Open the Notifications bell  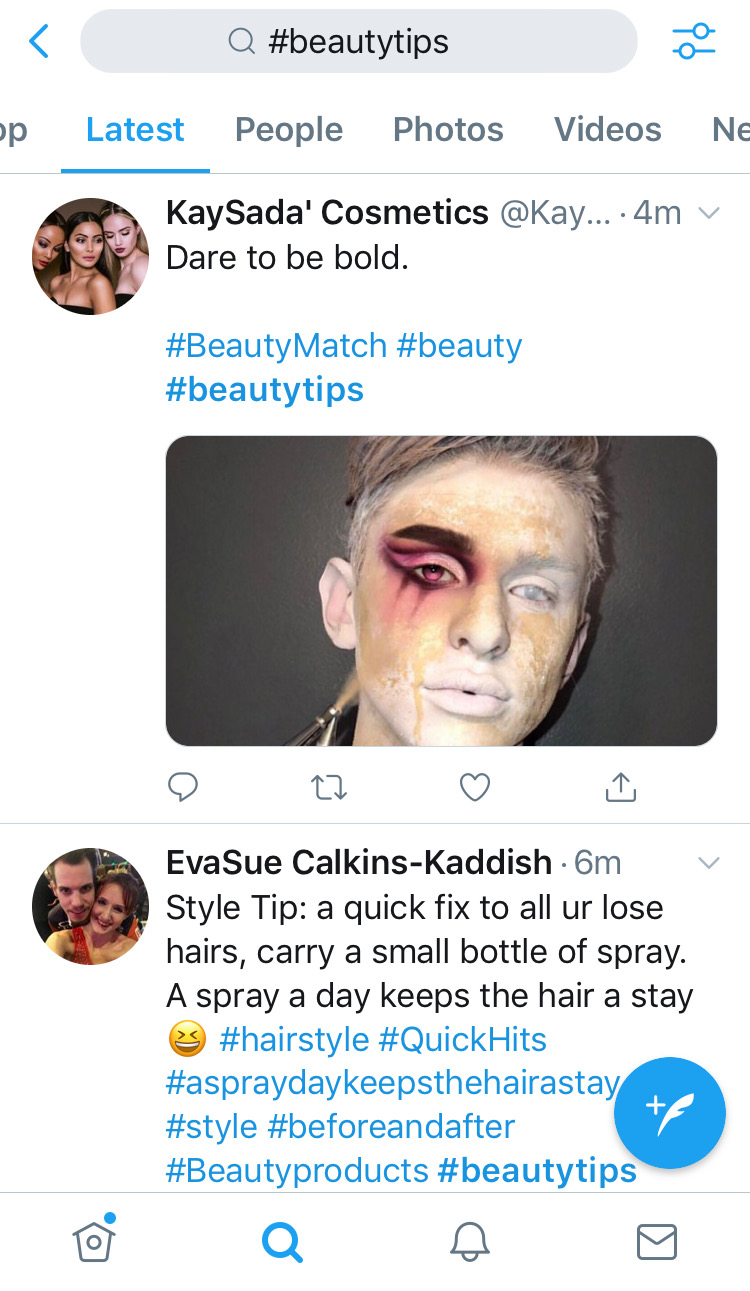click(469, 1241)
